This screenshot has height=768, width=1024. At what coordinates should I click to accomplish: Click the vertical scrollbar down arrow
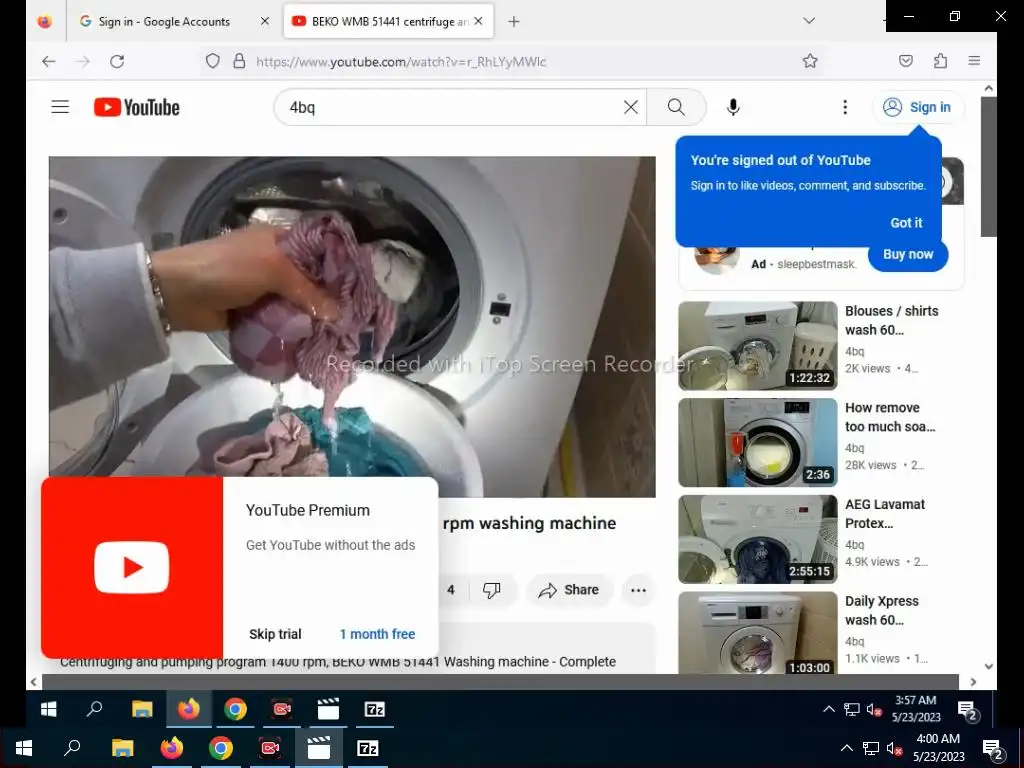(x=988, y=666)
